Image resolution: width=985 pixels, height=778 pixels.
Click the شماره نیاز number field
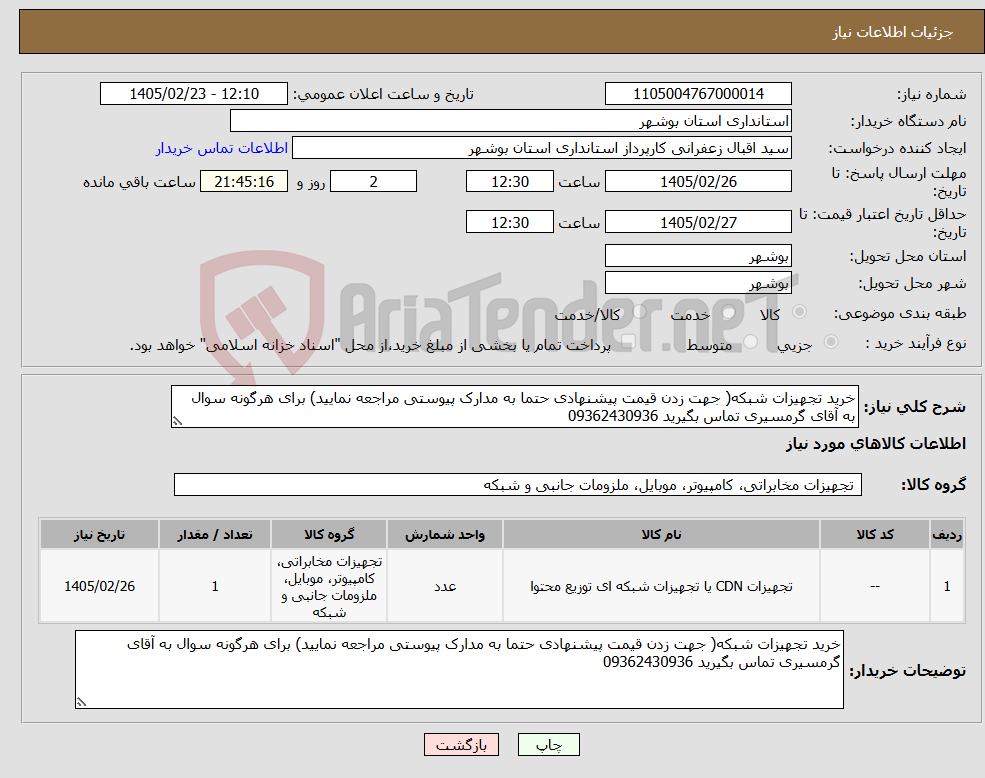point(698,94)
